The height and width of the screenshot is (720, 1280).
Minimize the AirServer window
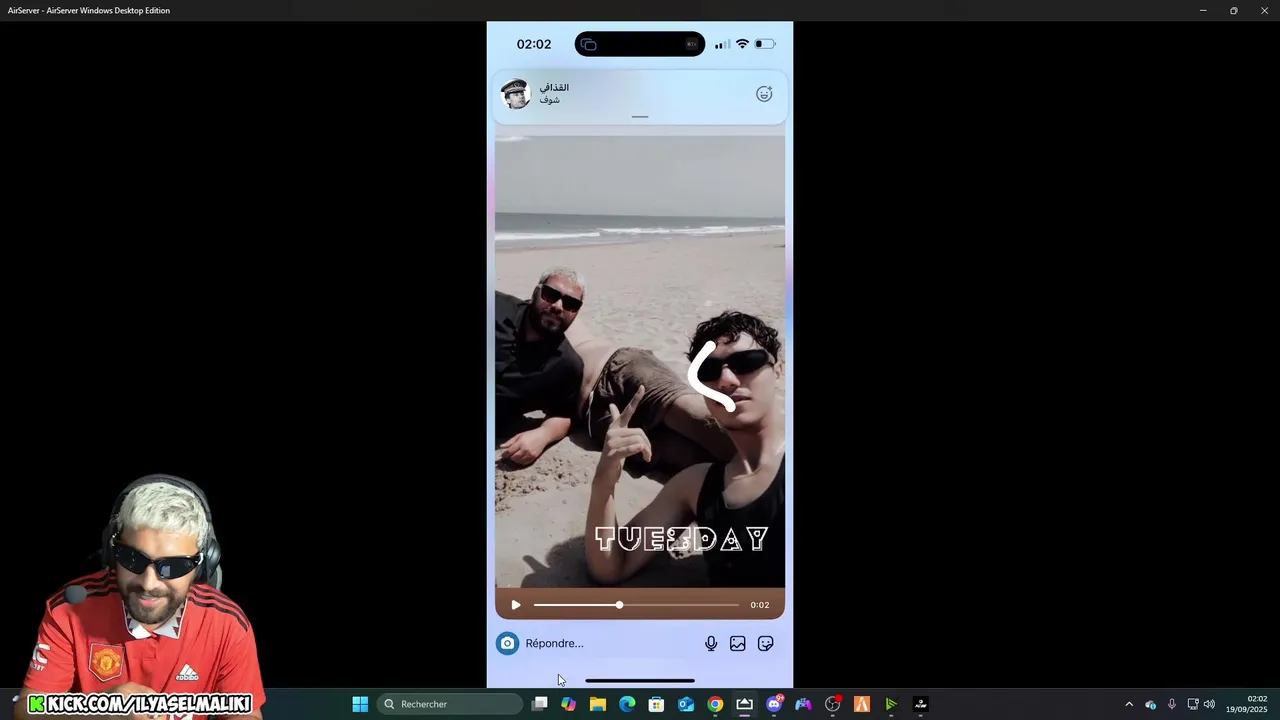(1203, 10)
